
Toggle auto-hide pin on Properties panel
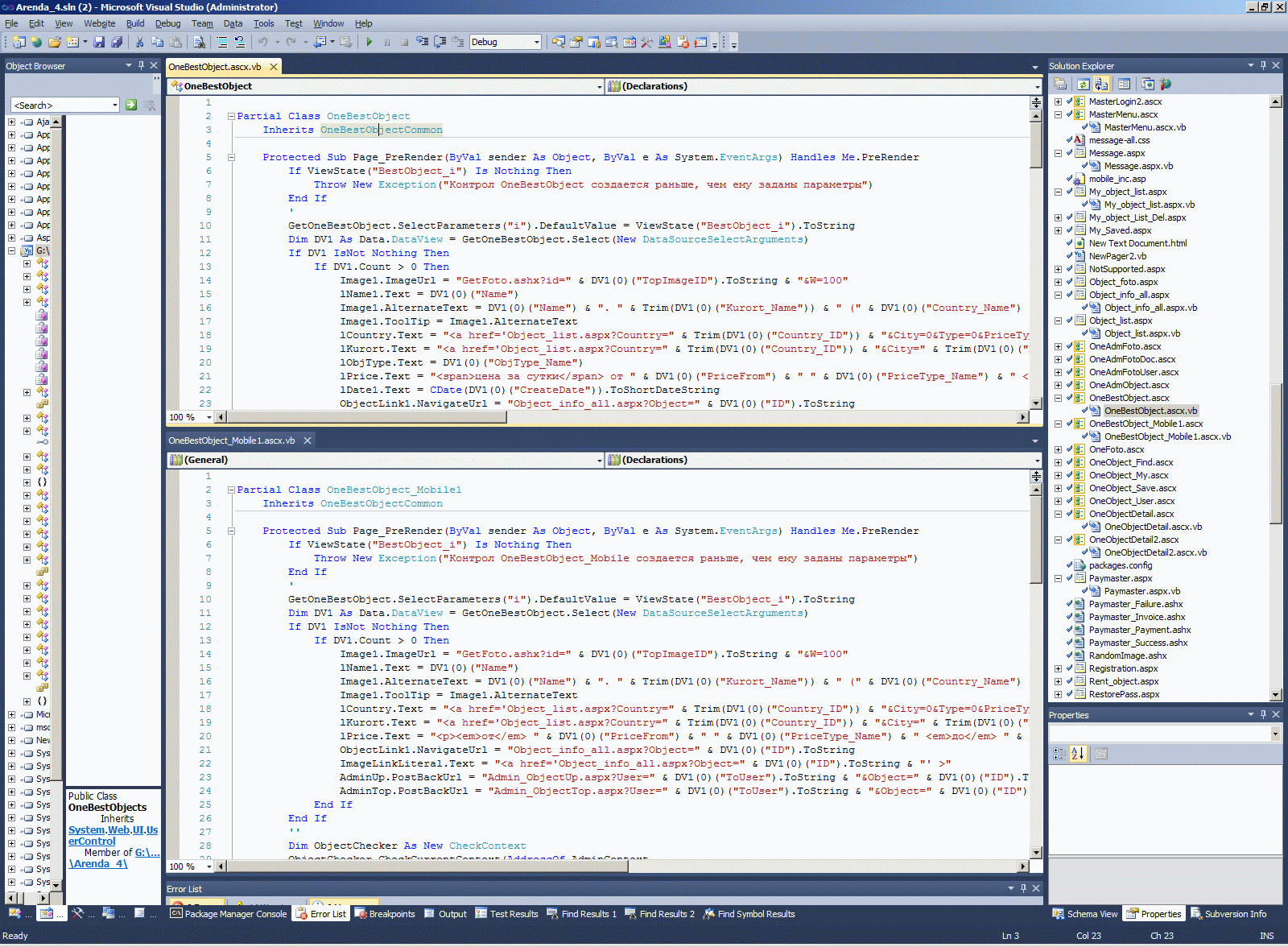click(x=1263, y=715)
